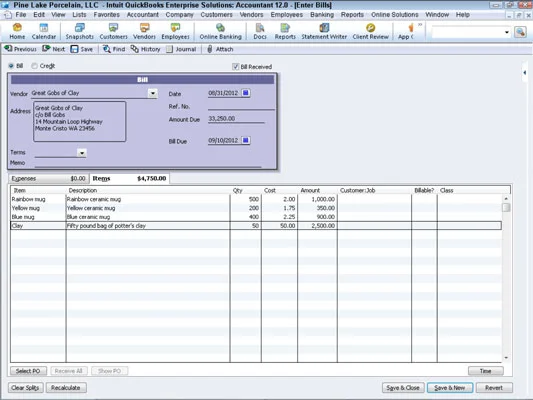The height and width of the screenshot is (400, 533).
Task: Click the Ref. No. input field
Action: pyautogui.click(x=241, y=106)
